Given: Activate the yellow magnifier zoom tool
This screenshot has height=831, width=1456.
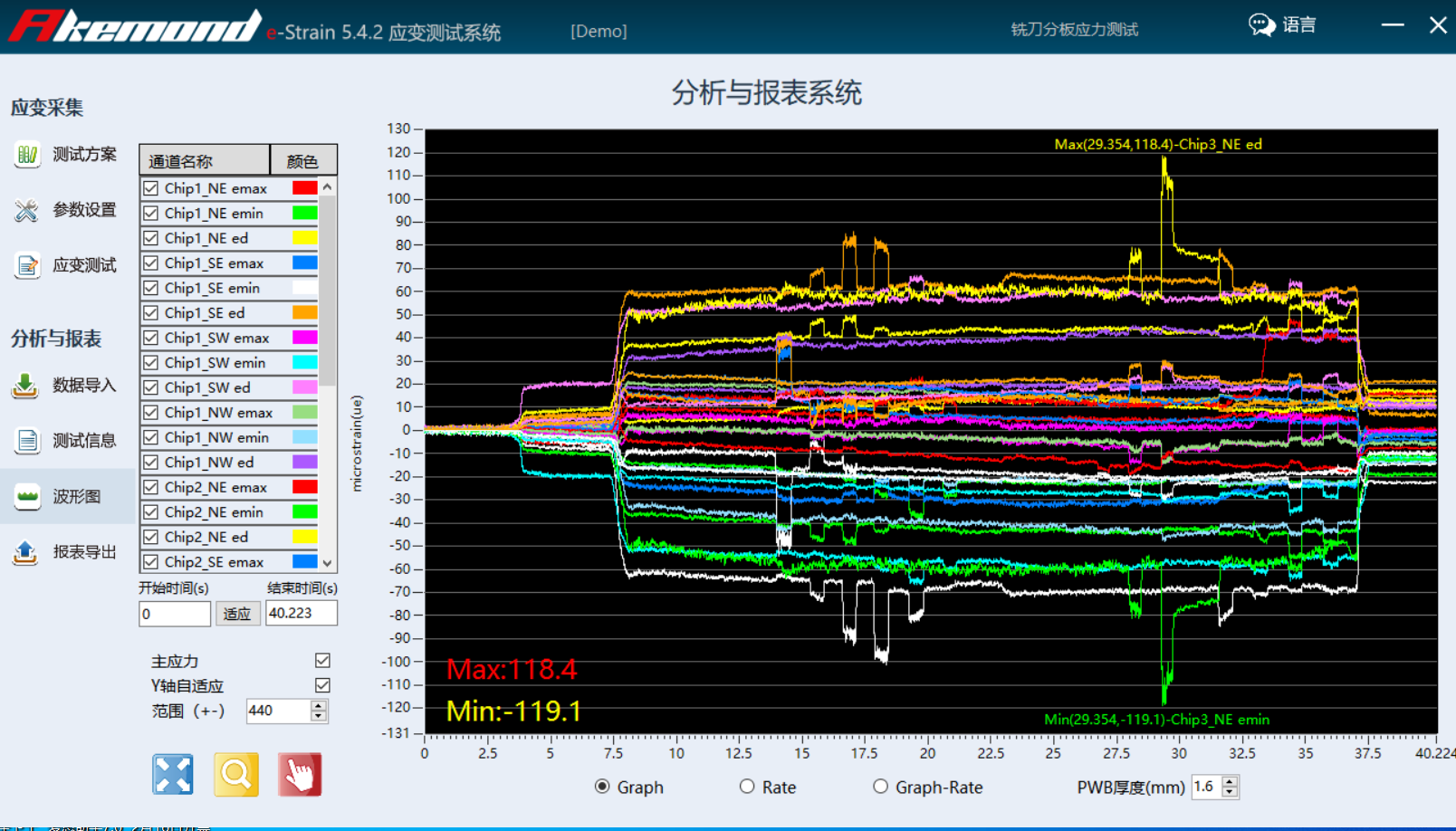Looking at the screenshot, I should 236,775.
